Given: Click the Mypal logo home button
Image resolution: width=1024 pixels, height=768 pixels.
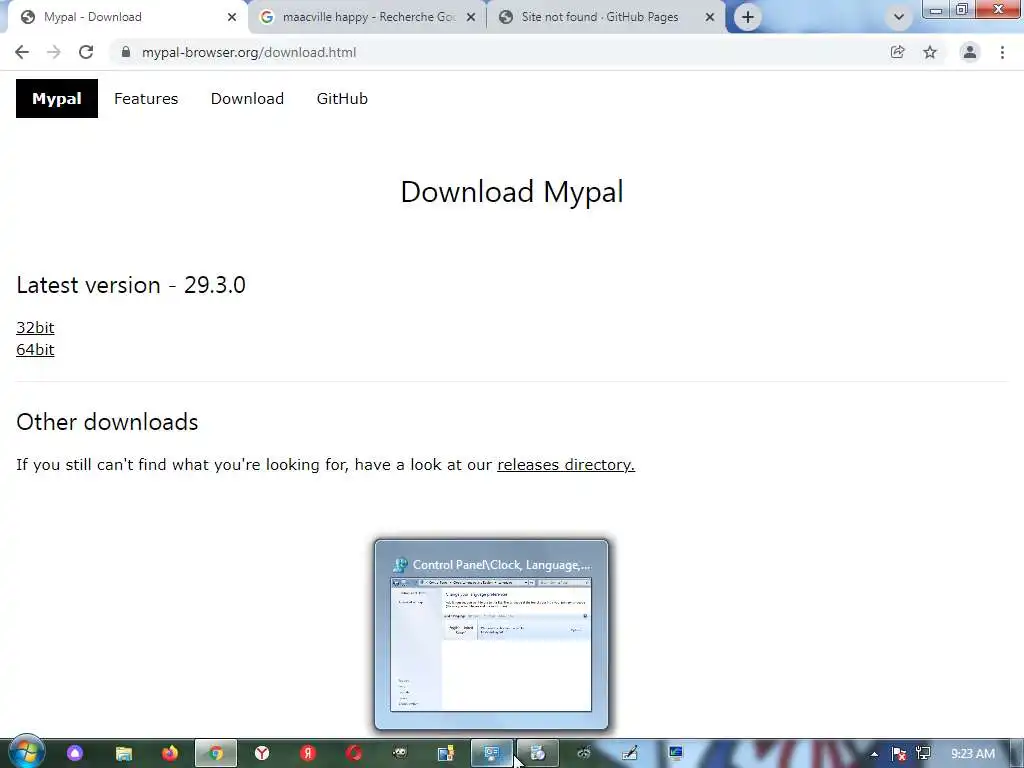Looking at the screenshot, I should coord(57,99).
